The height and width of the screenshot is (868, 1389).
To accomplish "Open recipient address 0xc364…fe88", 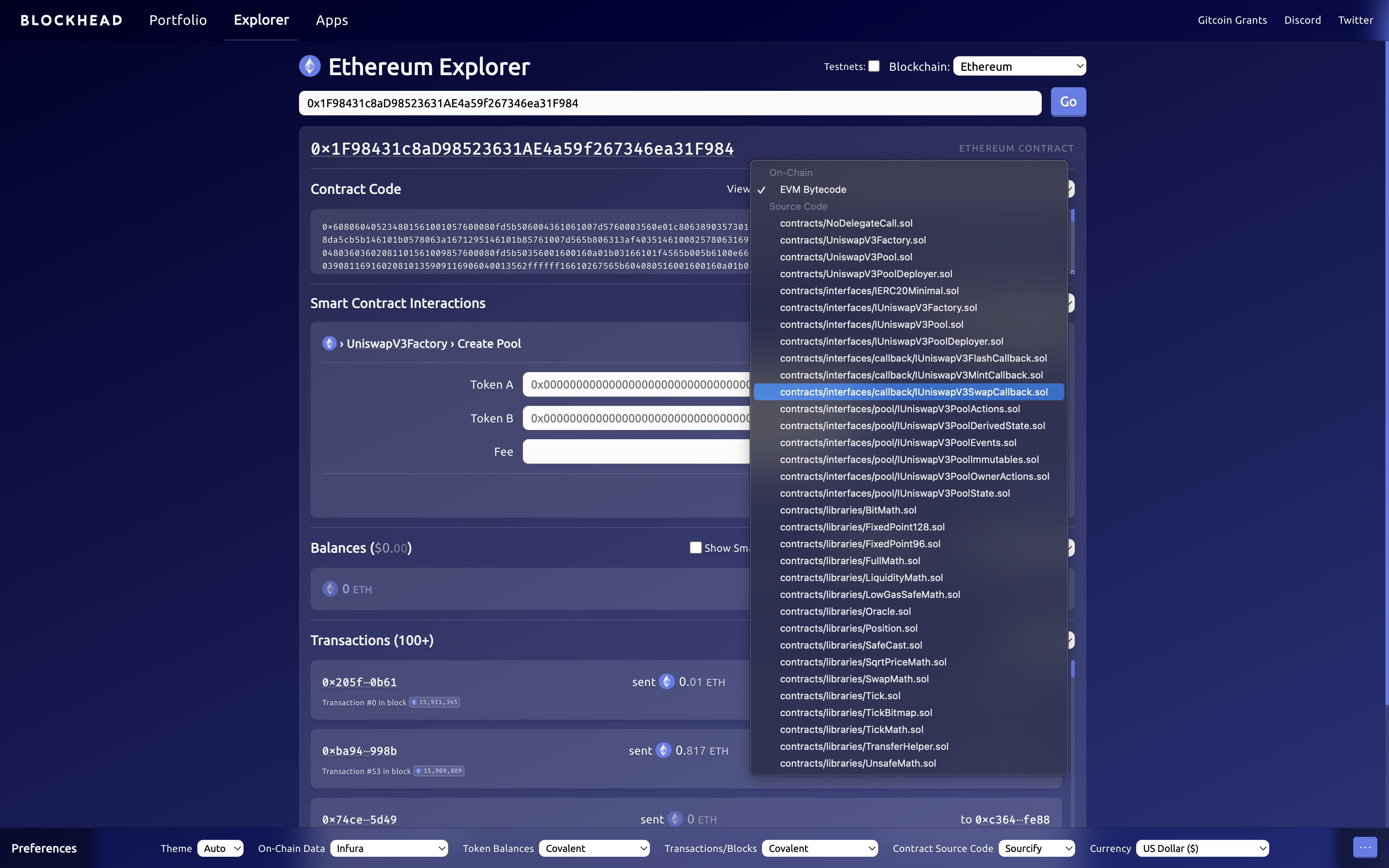I will click(x=1012, y=820).
